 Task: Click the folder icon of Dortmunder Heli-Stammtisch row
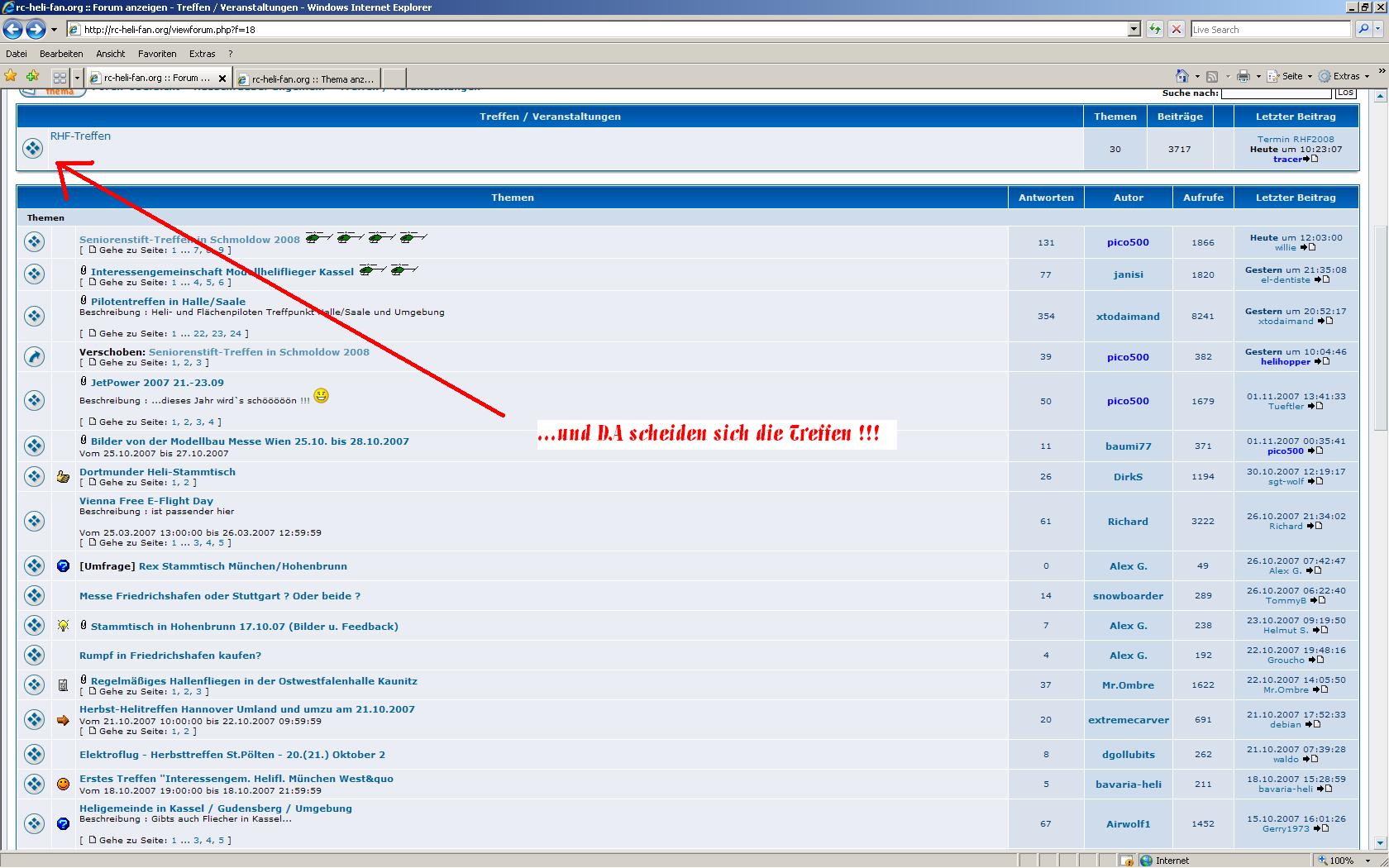pos(34,477)
